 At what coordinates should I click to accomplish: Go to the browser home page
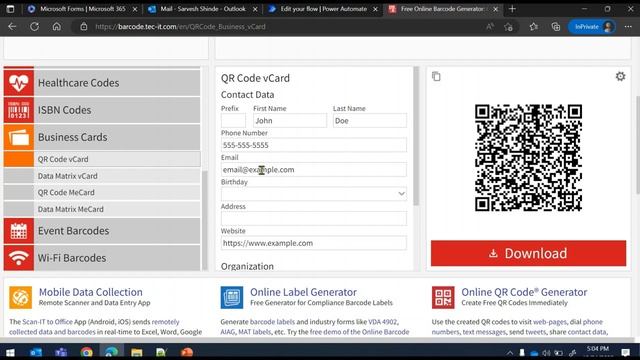(x=56, y=27)
